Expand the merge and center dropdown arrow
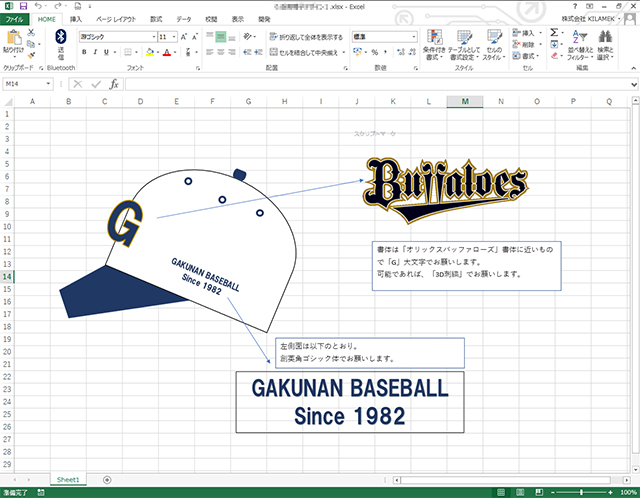This screenshot has width=640, height=498. (344, 52)
